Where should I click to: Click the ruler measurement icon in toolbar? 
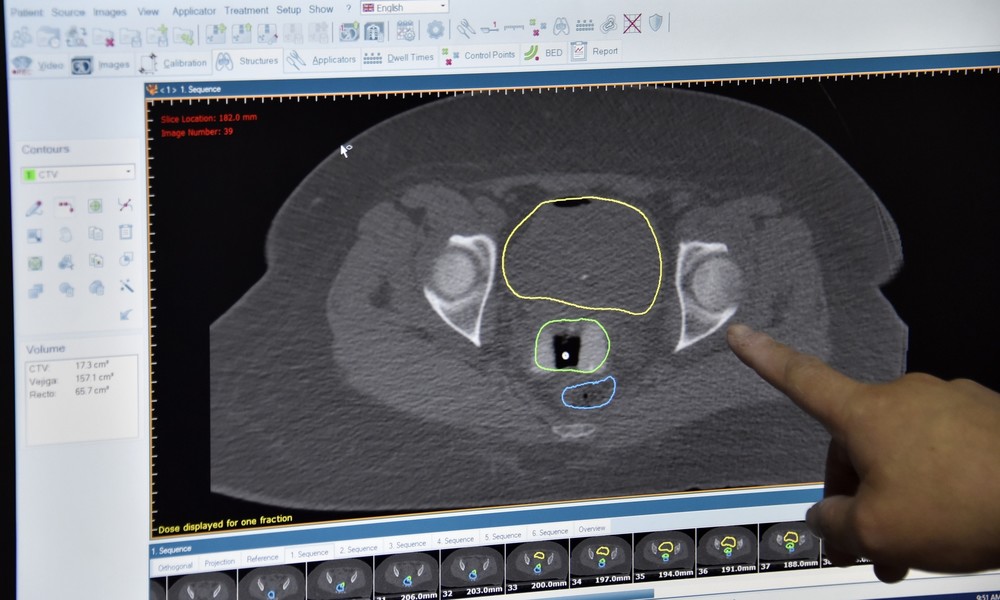[x=513, y=27]
